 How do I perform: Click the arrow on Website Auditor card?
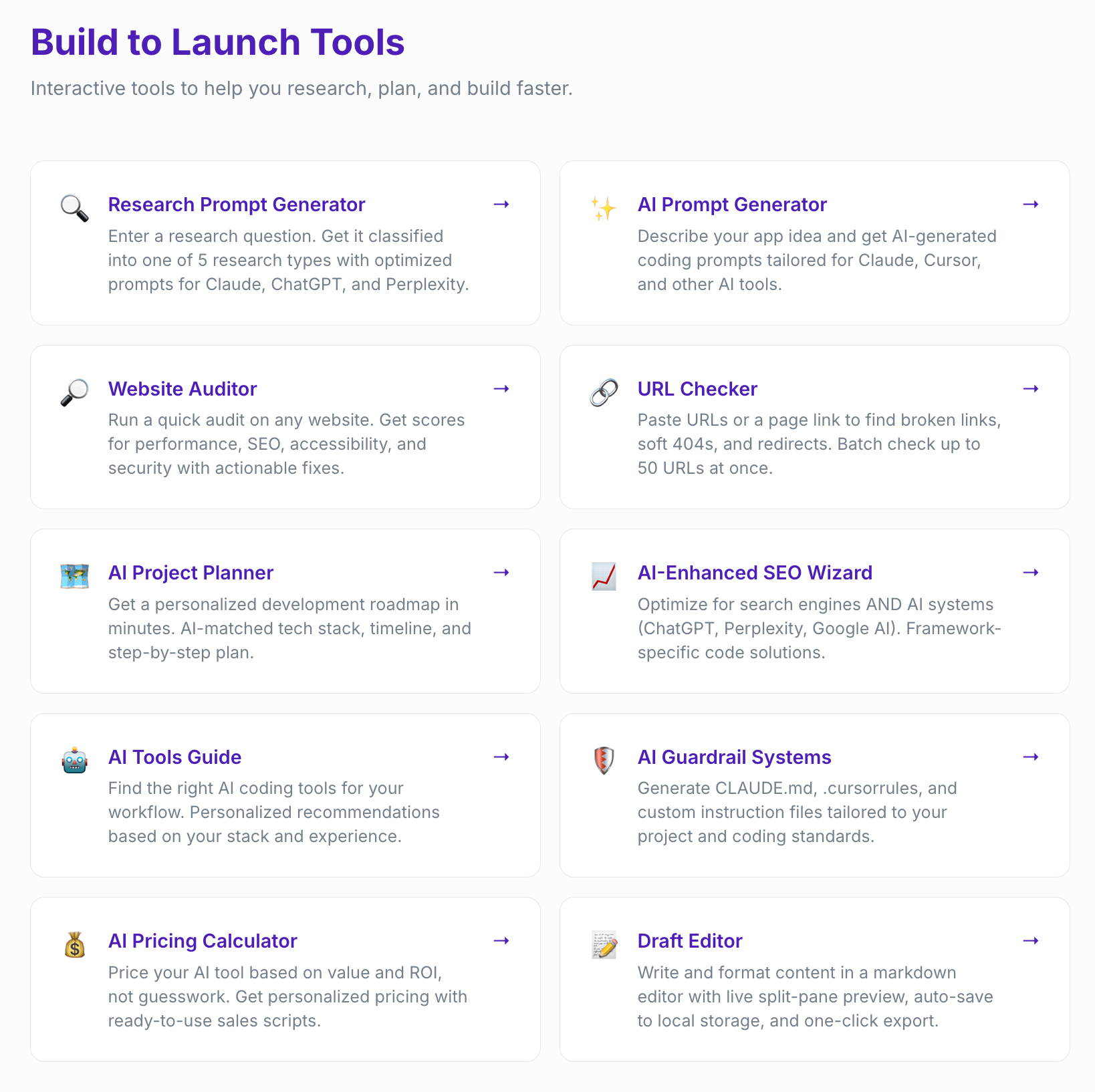(x=501, y=389)
